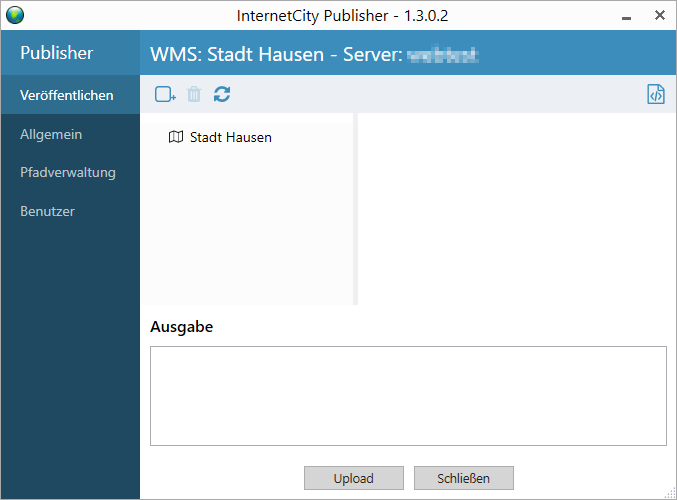
Task: Go to the Benutzer section
Action: pos(70,211)
